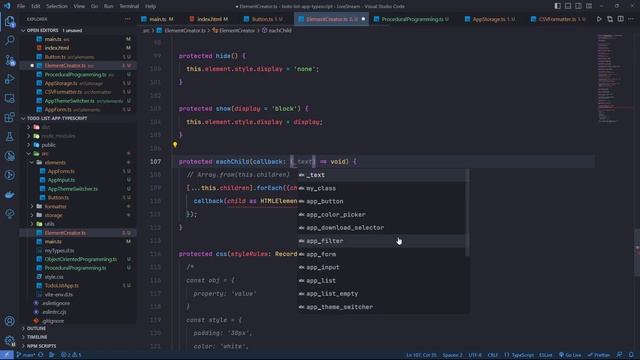Click the Run play icon in editor toolbar

click(x=599, y=19)
